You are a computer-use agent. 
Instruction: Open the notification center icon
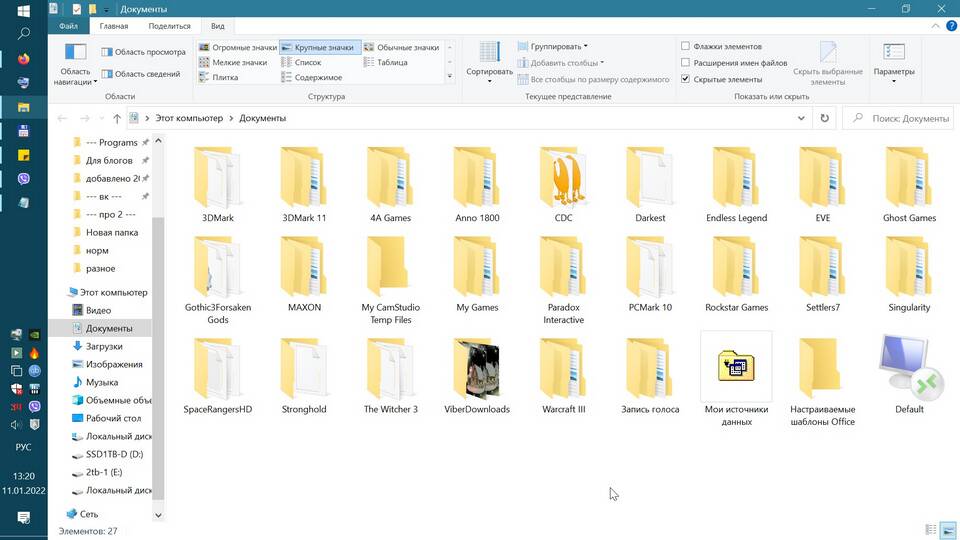23,517
